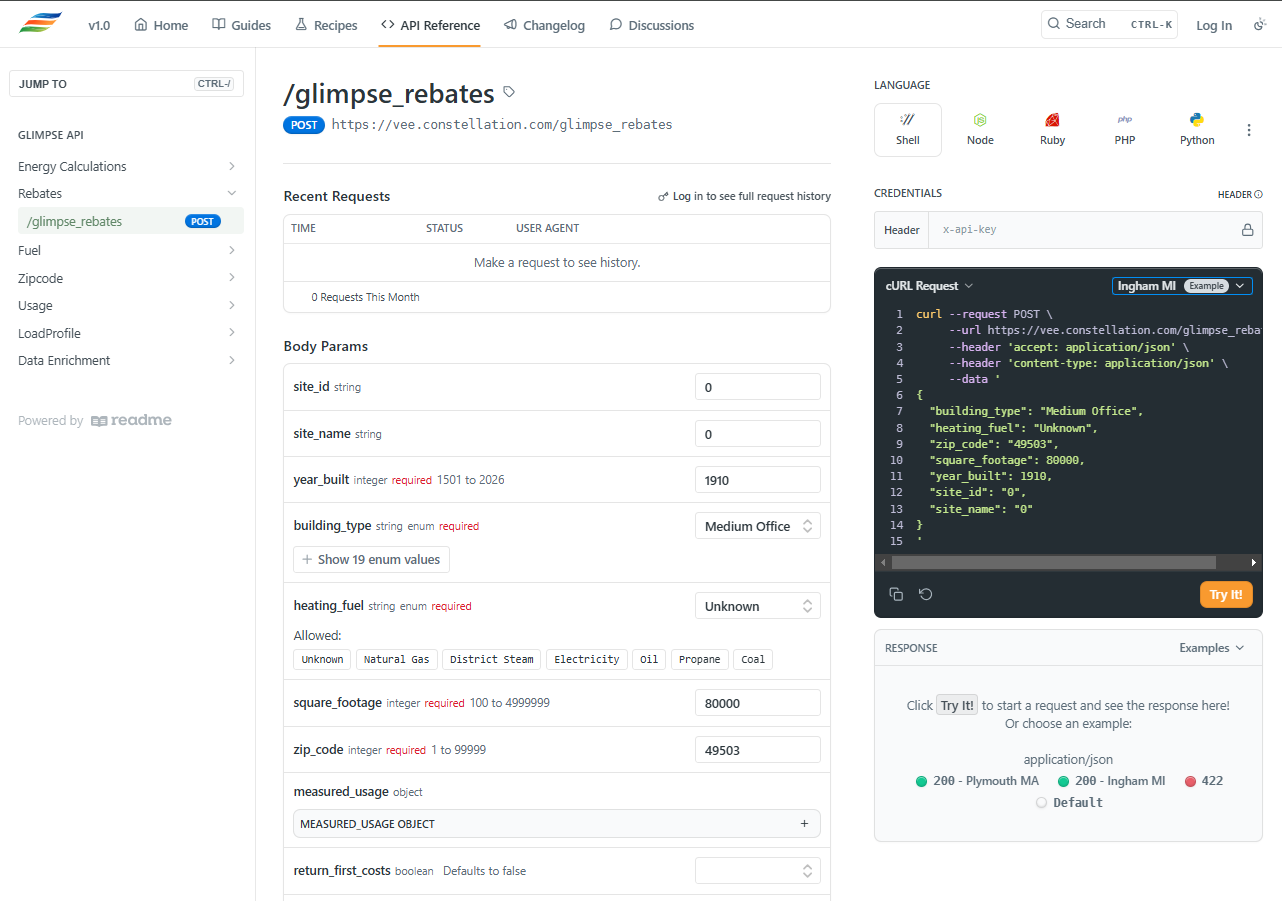Viewport: 1282px width, 901px height.
Task: Switch to the API Reference tab
Action: (x=430, y=25)
